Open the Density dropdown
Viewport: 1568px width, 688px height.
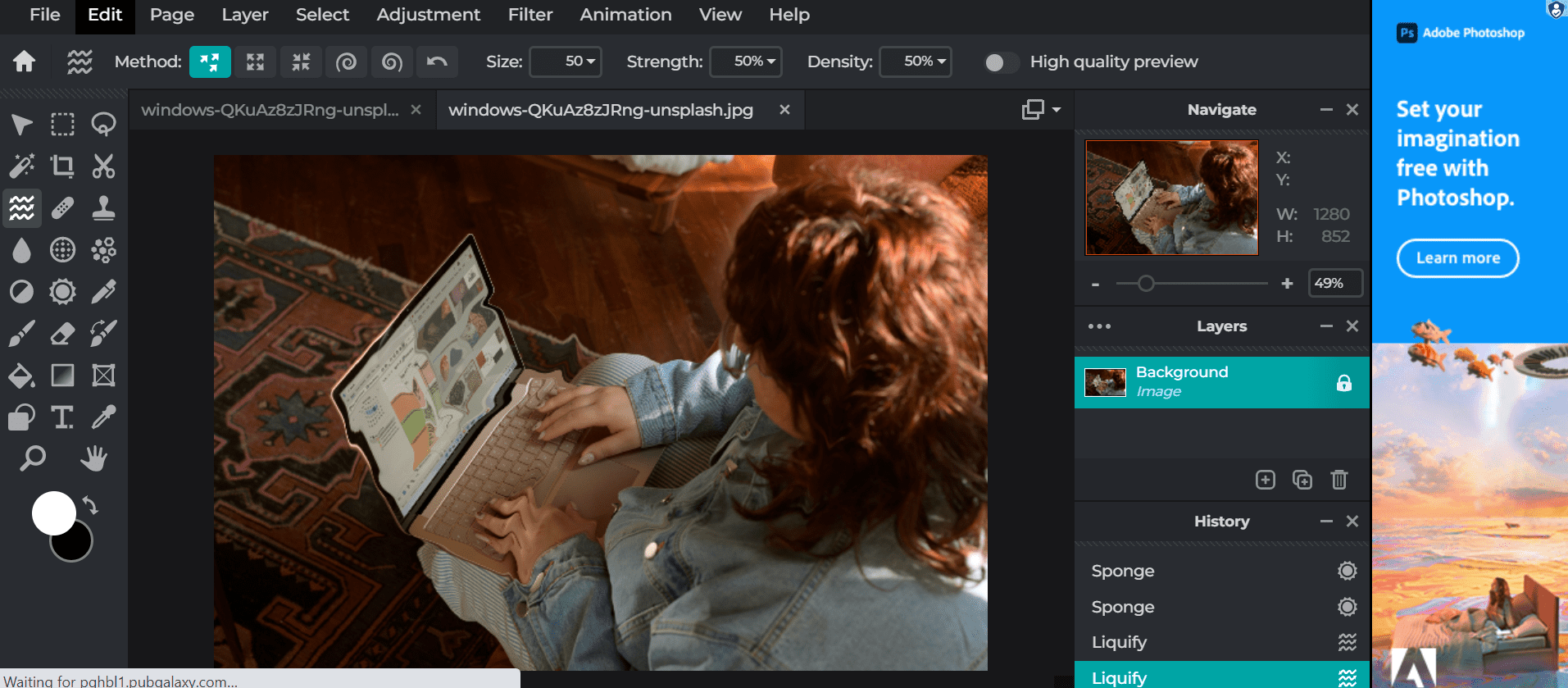click(916, 62)
